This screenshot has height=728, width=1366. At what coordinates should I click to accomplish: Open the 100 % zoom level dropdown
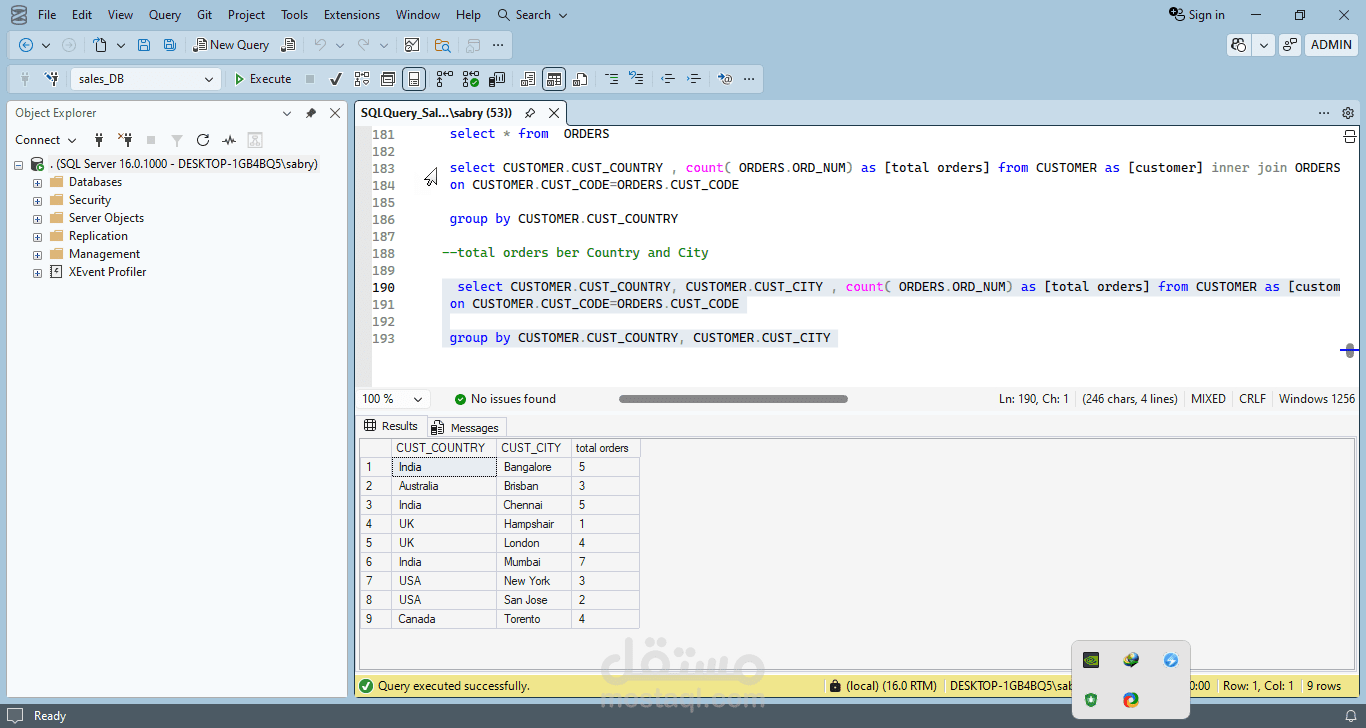[x=417, y=399]
